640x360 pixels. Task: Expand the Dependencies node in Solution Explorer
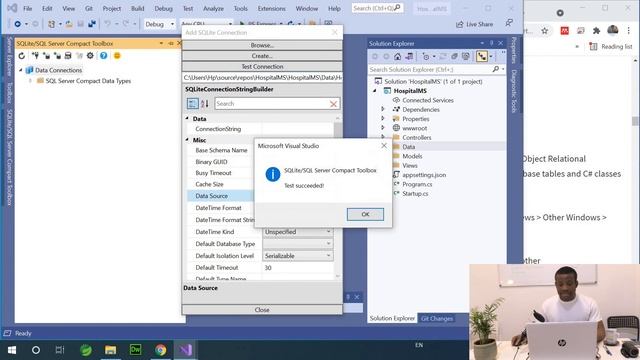point(383,109)
